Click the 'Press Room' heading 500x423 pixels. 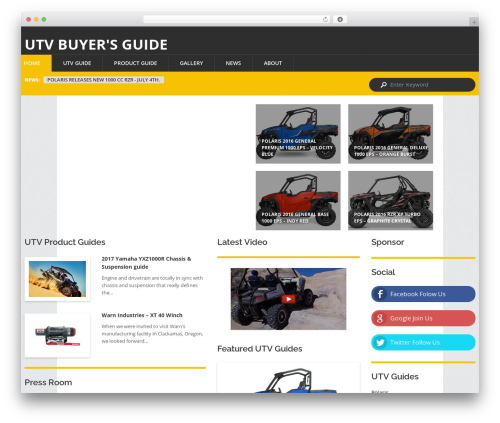pos(48,382)
